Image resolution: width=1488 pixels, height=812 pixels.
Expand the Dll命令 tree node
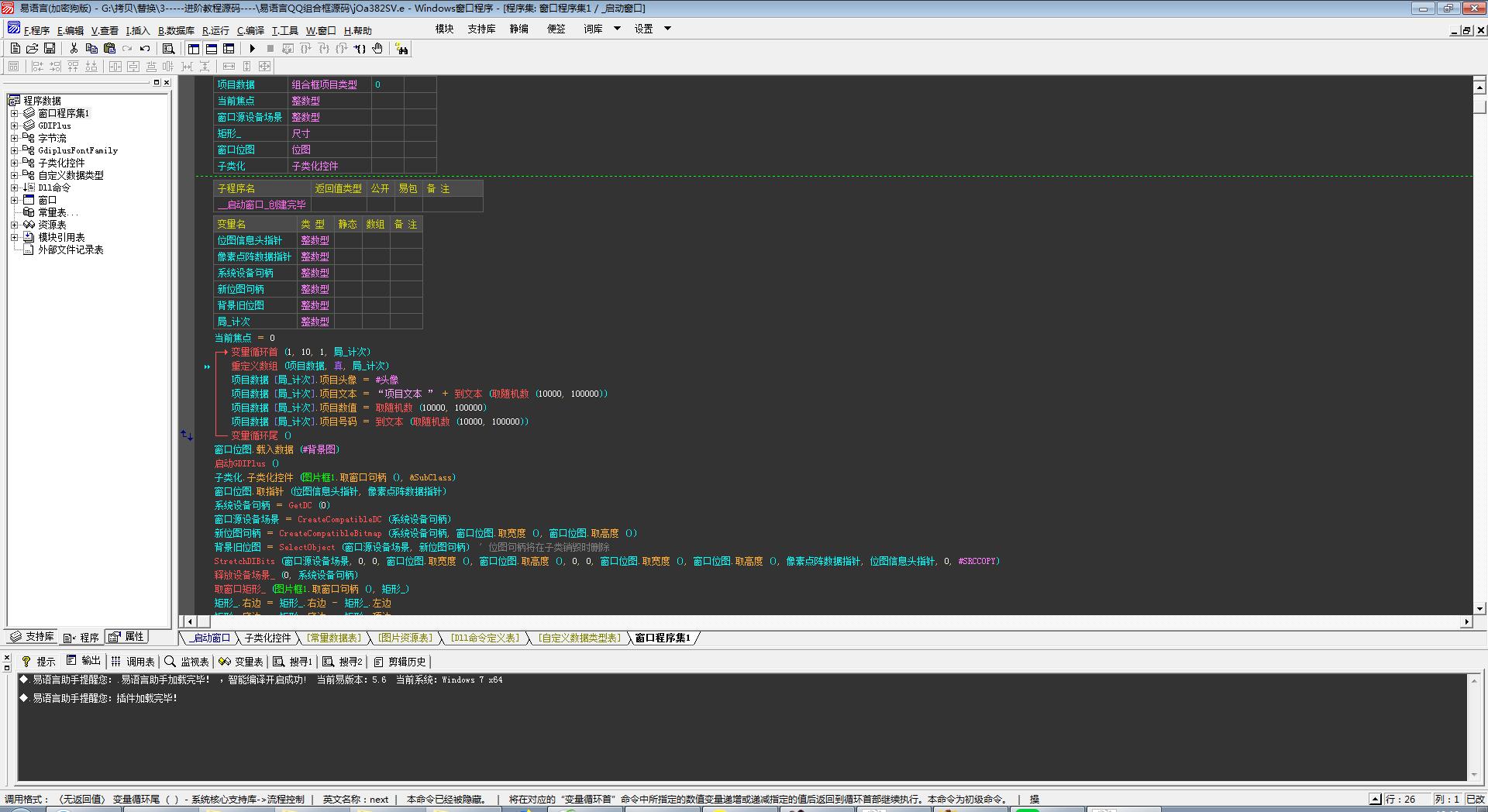tap(14, 188)
